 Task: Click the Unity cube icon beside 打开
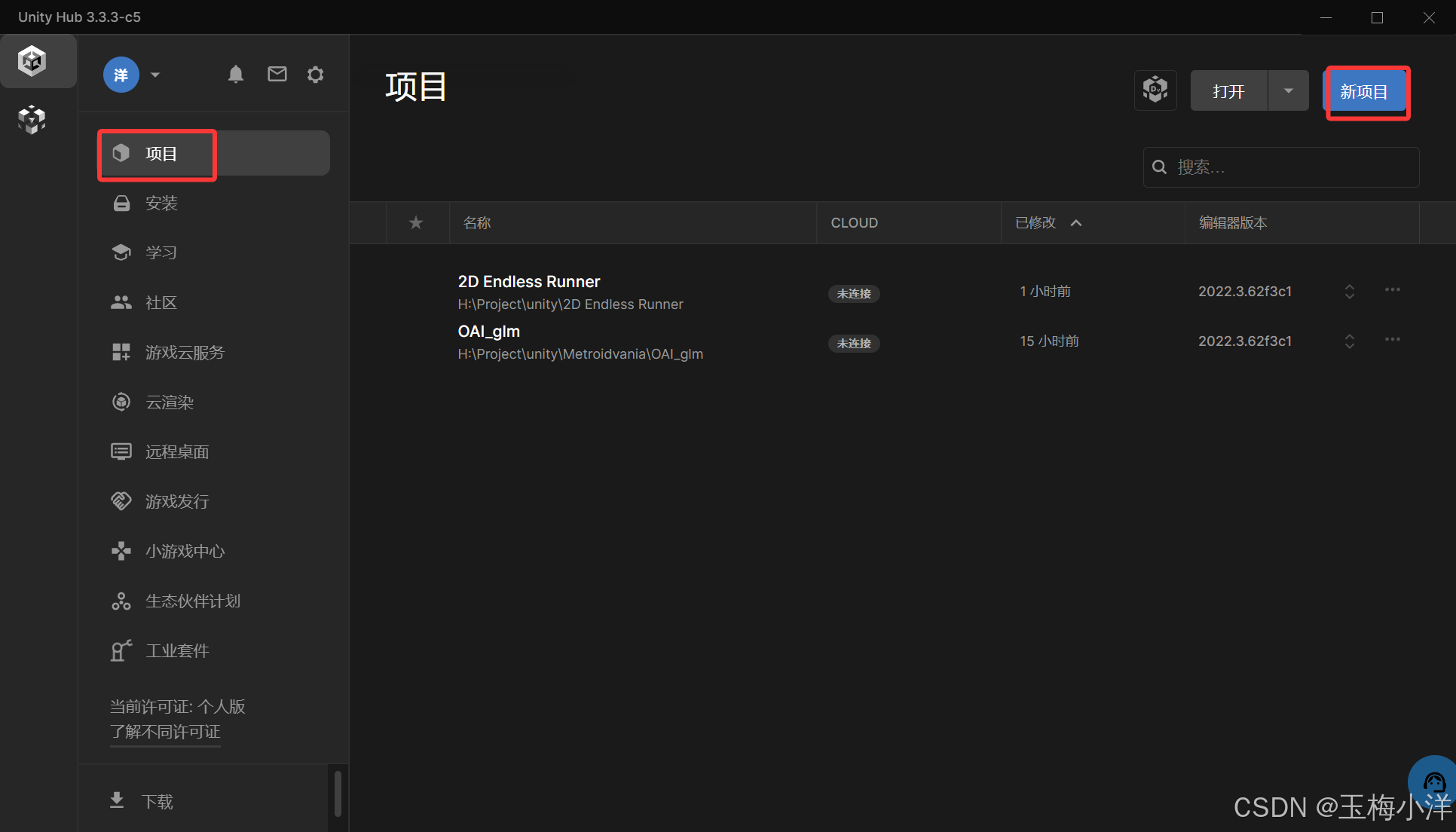[x=1155, y=90]
